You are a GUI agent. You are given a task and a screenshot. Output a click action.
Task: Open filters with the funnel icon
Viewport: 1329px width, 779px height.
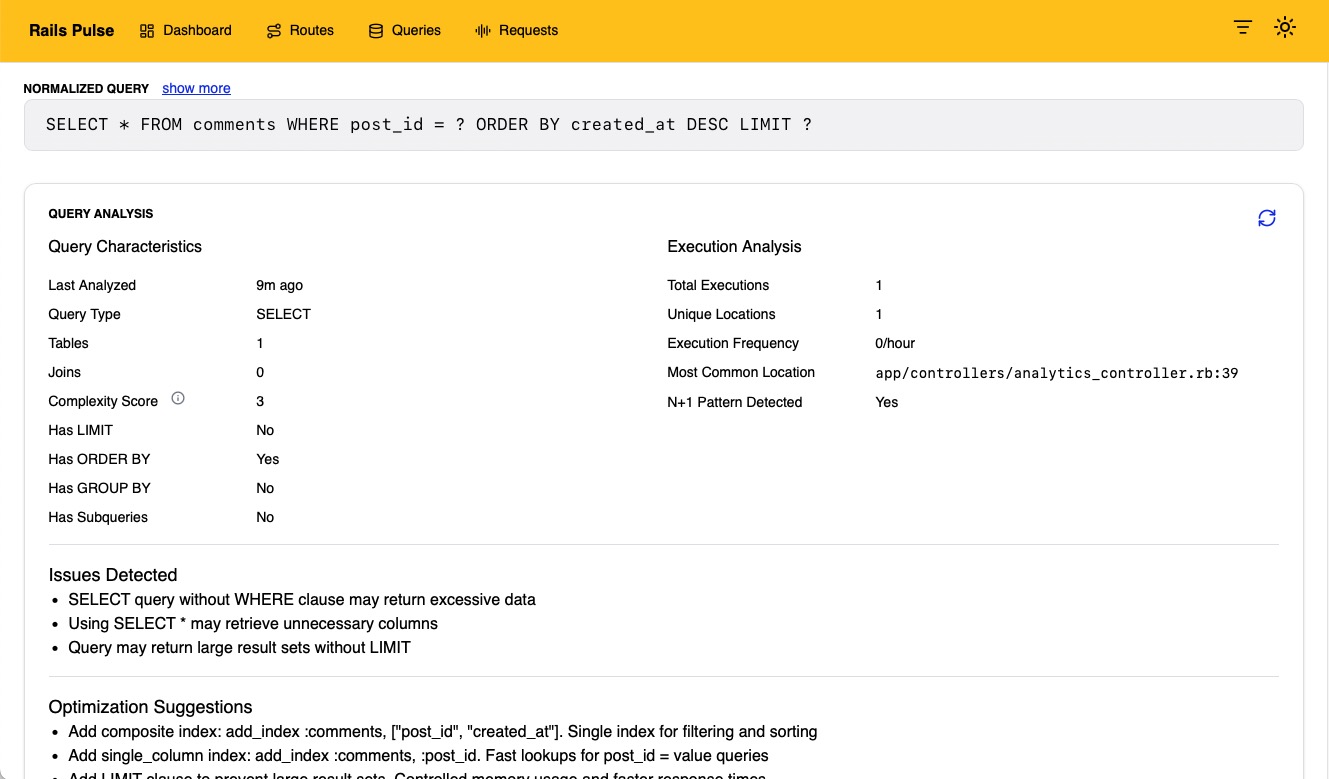click(x=1242, y=27)
